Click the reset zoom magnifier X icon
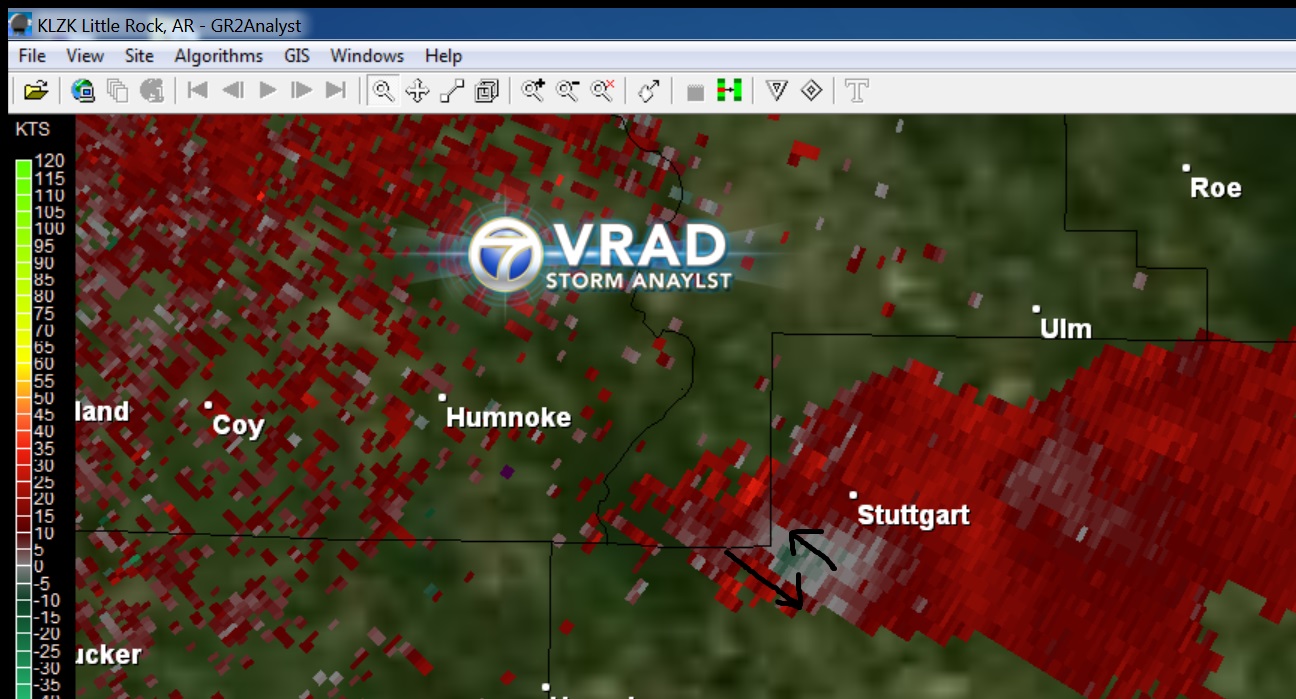Viewport: 1296px width, 699px height. 602,91
